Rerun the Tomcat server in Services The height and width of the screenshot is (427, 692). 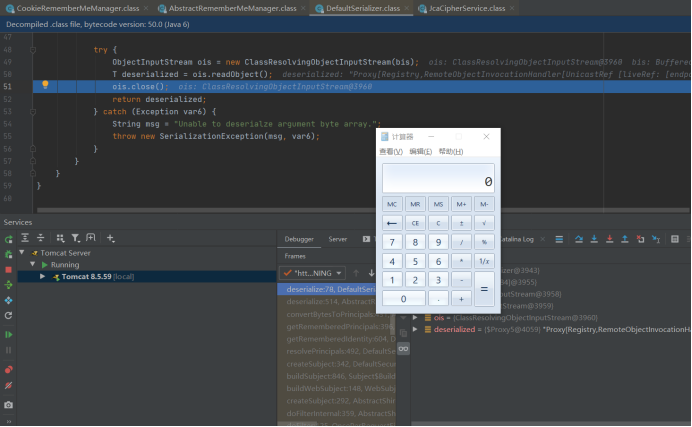8,239
